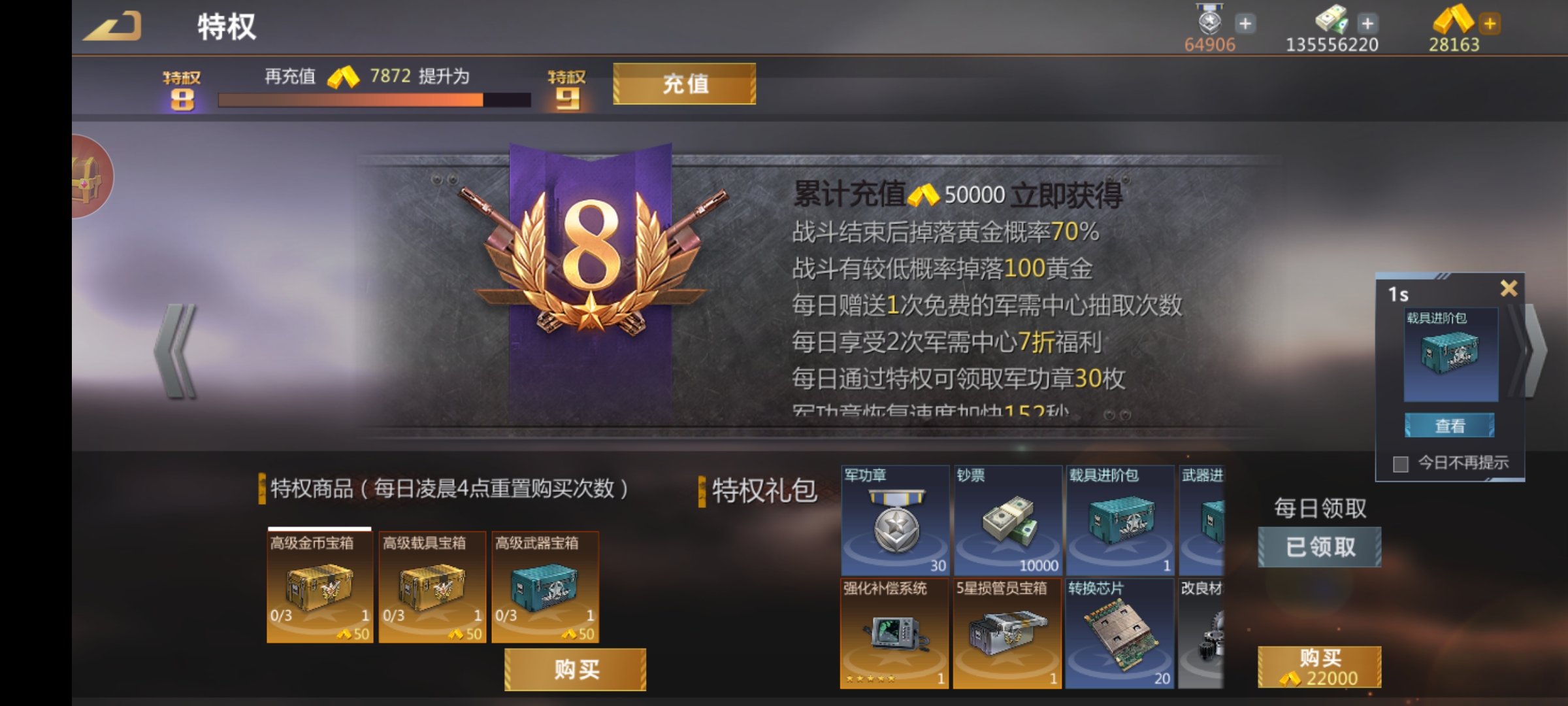1568x706 pixels.
Task: Add more medals with the plus icon
Action: pos(1245,24)
